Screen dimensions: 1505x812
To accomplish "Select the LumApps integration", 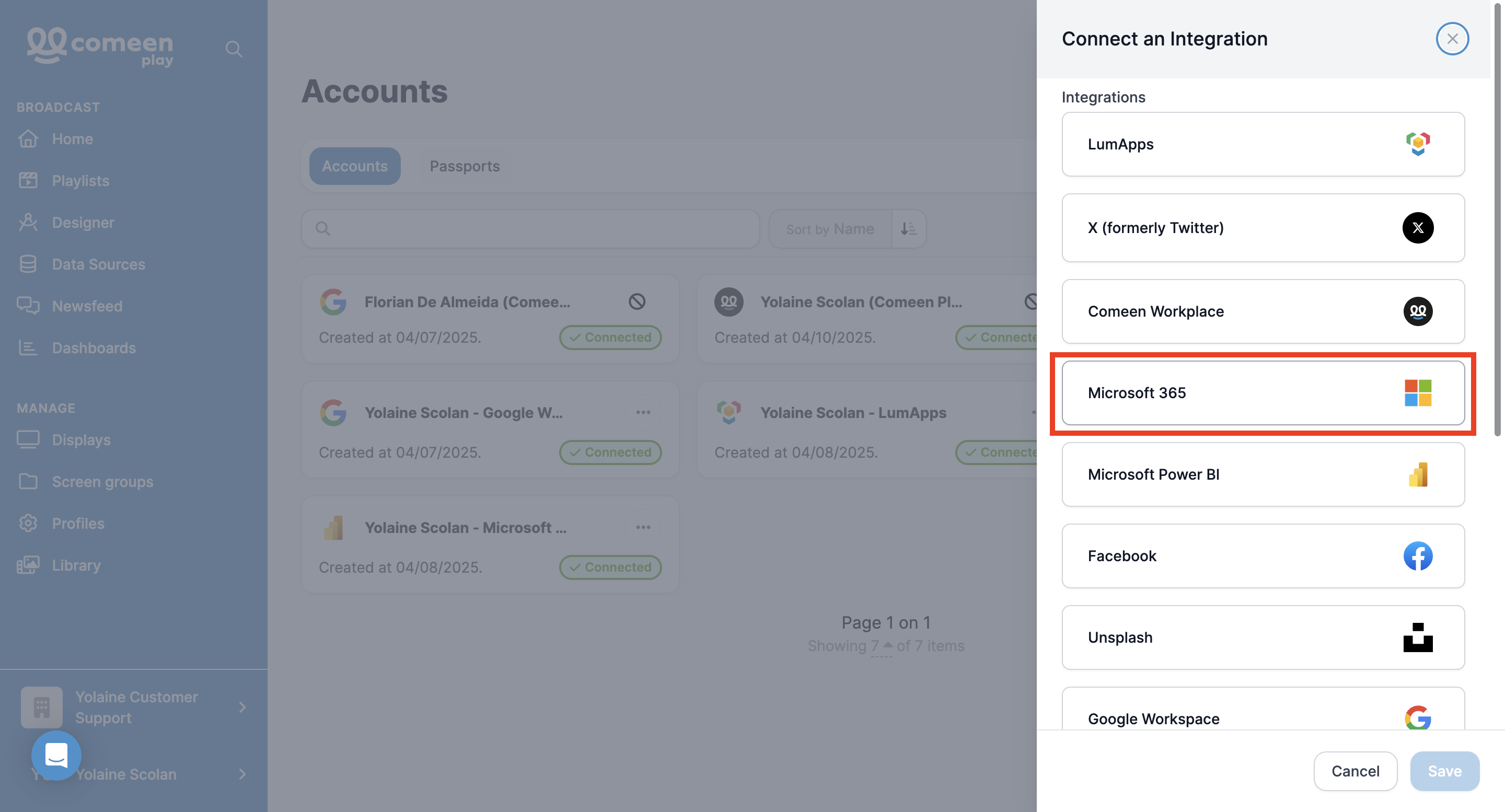I will (x=1263, y=144).
